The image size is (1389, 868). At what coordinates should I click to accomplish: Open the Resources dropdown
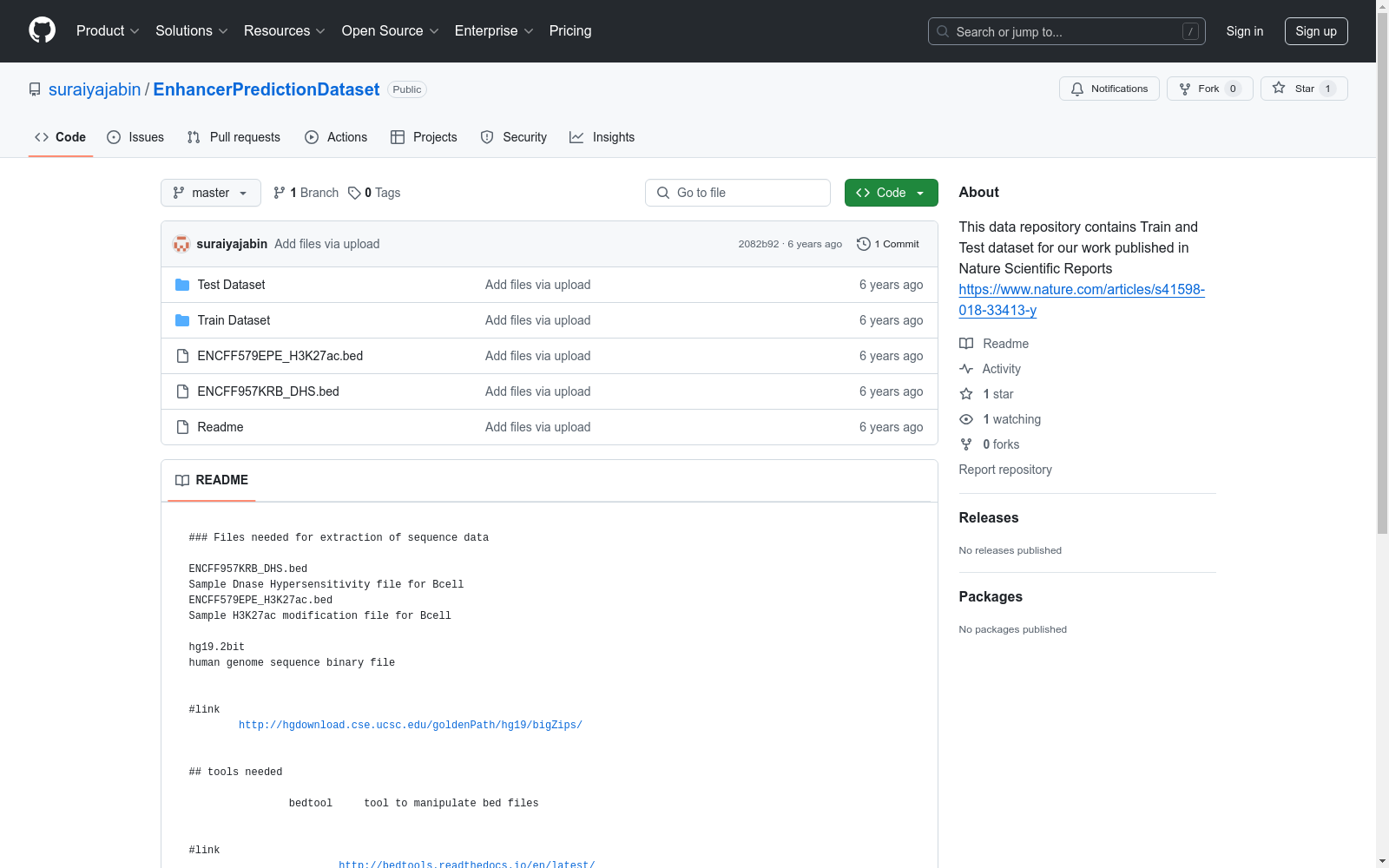point(285,31)
